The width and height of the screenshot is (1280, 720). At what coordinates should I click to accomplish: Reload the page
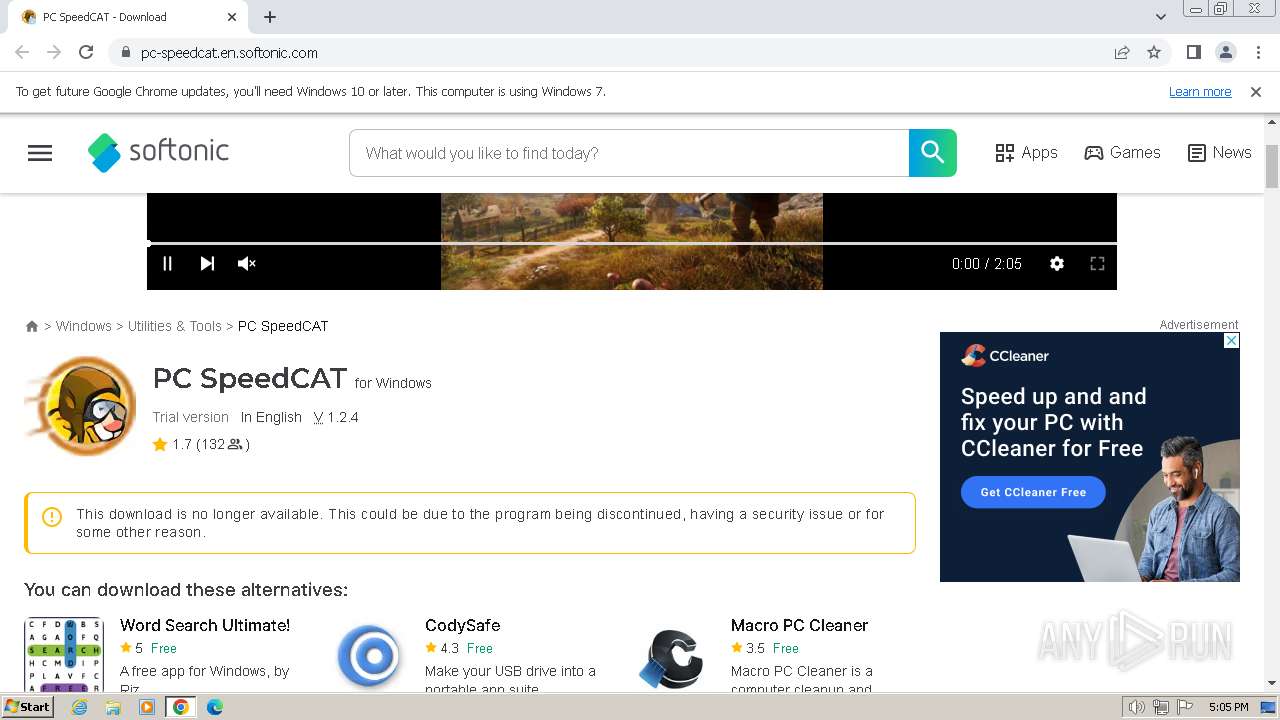pos(86,53)
